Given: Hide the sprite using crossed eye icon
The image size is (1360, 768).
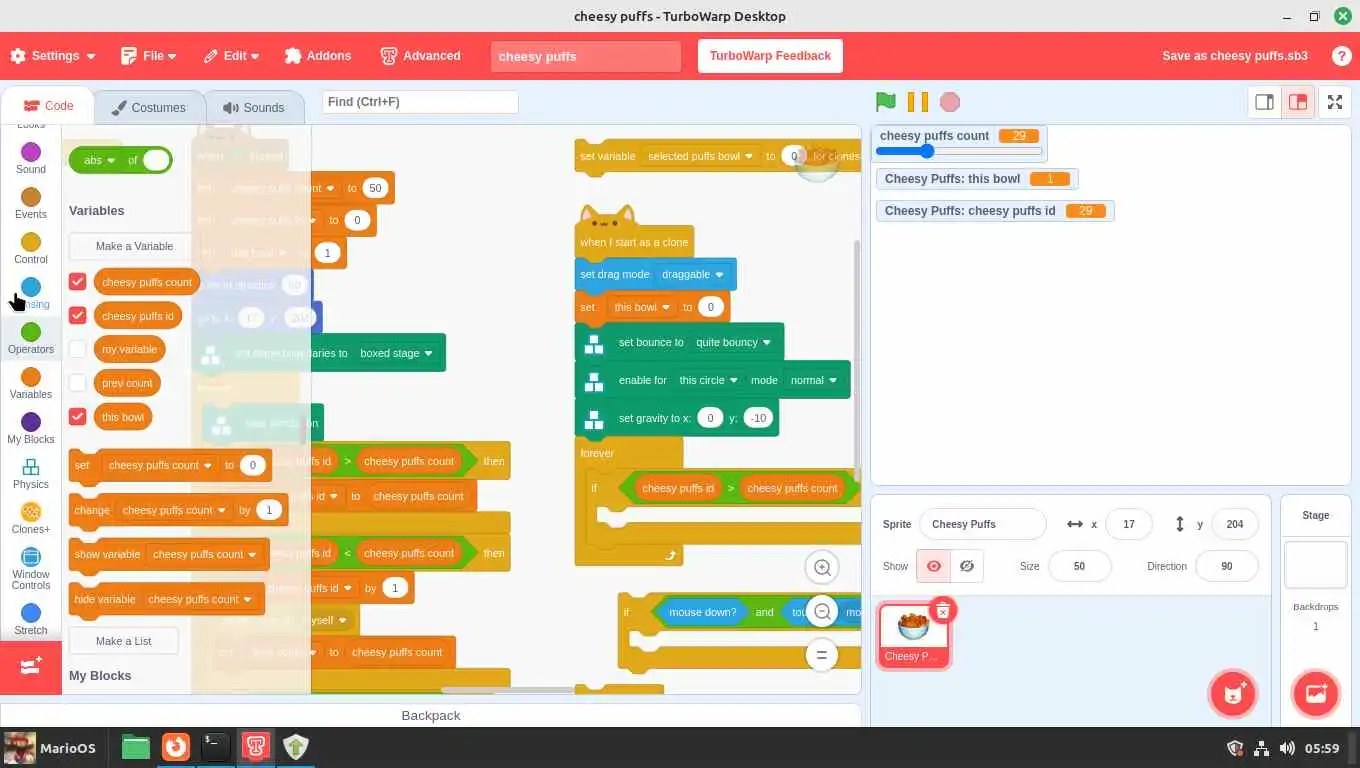Looking at the screenshot, I should coord(966,566).
